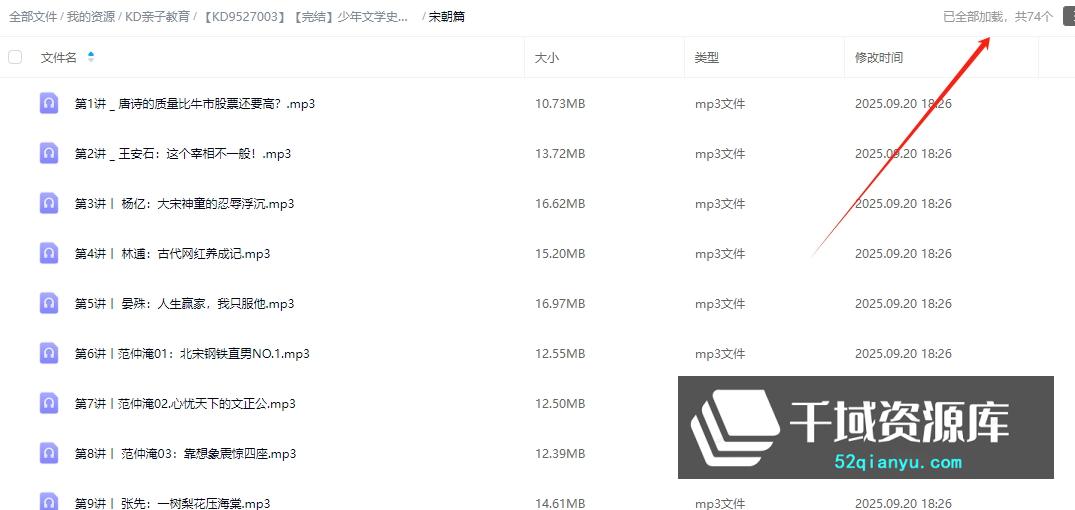Click the mp3 icon for 第2讲 王安石

pyautogui.click(x=49, y=154)
